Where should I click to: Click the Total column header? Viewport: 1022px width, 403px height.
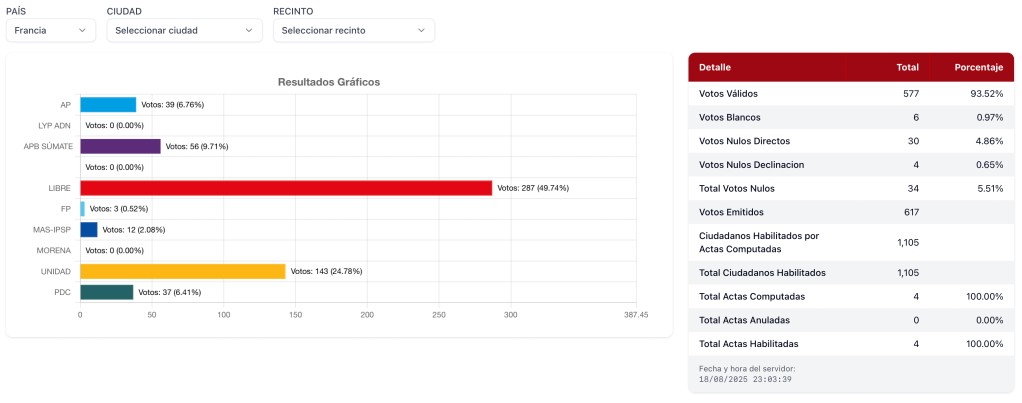[x=907, y=68]
